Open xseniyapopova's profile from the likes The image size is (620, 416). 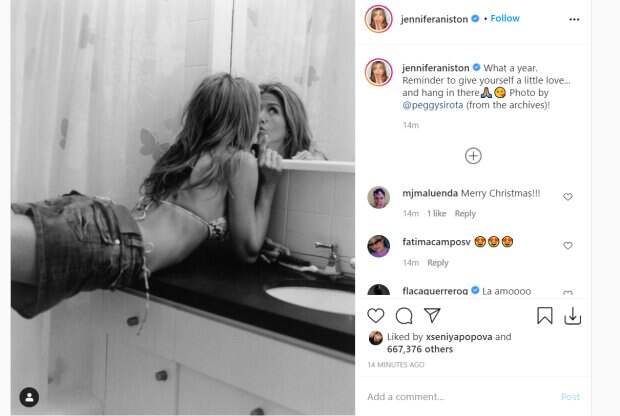pos(459,337)
